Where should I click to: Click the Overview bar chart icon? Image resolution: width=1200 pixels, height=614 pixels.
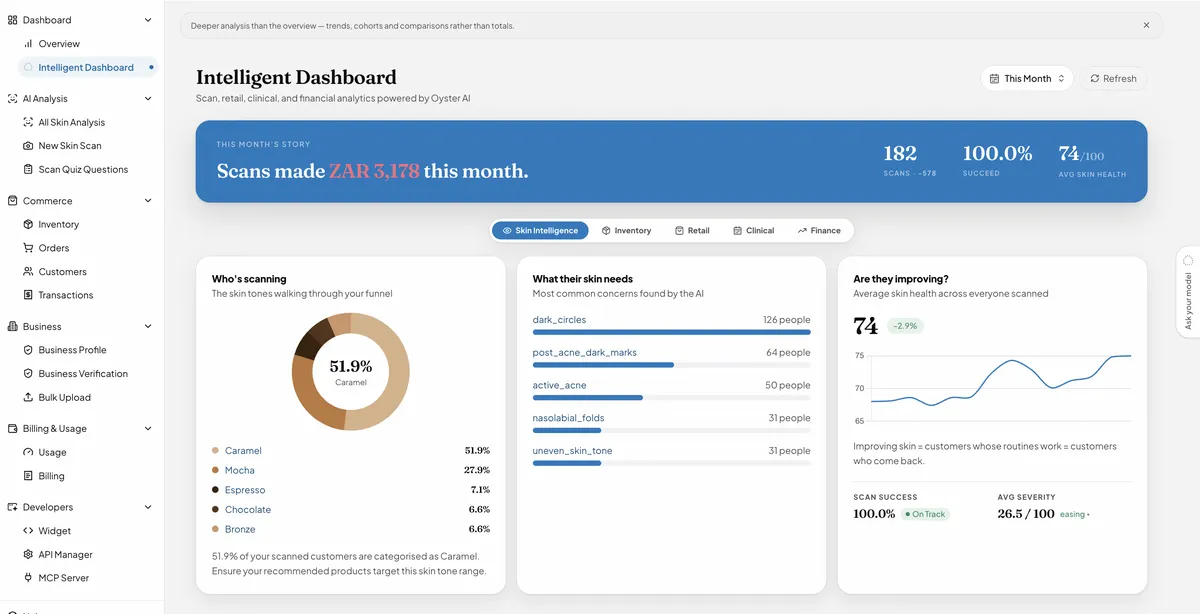tap(28, 44)
